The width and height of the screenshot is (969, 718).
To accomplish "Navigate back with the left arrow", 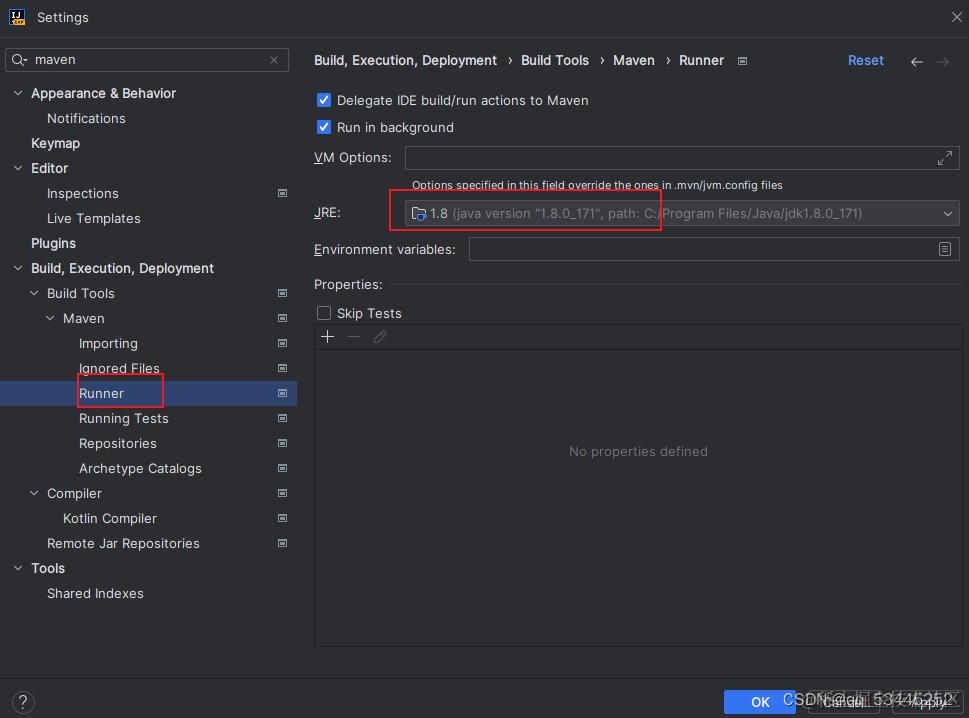I will click(917, 62).
